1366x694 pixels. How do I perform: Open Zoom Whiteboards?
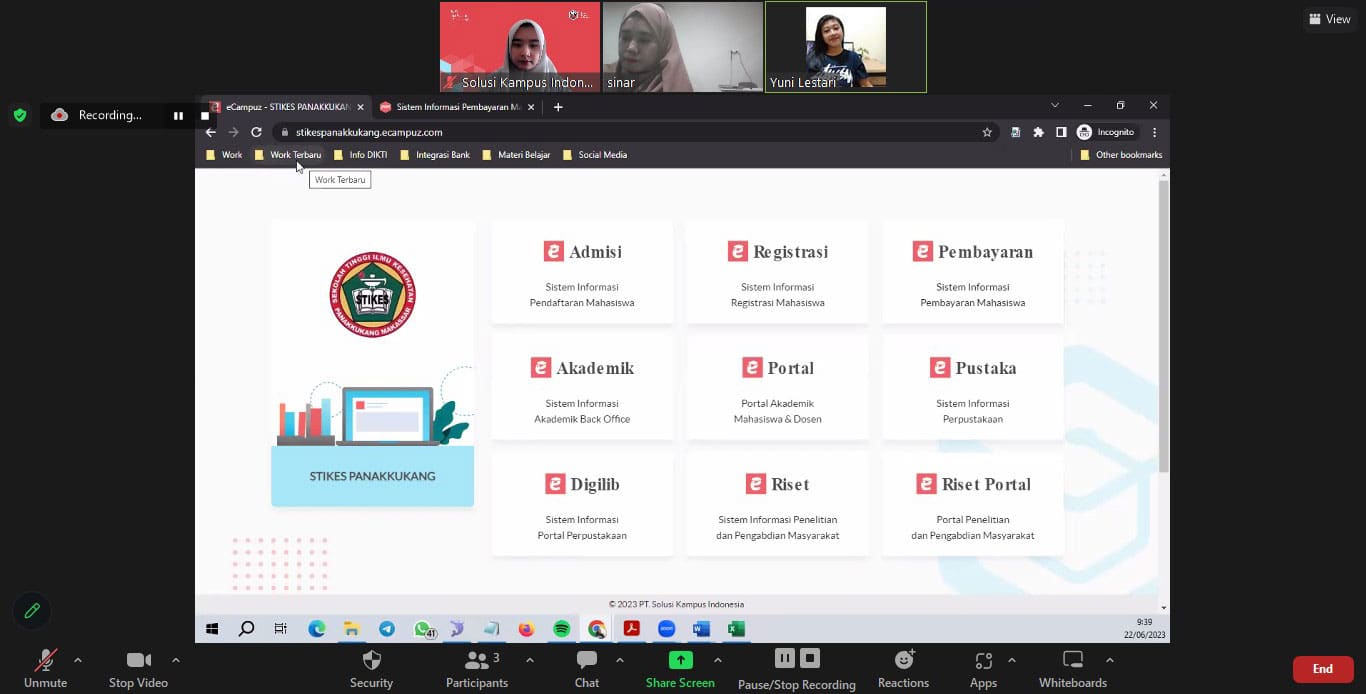[x=1073, y=668]
